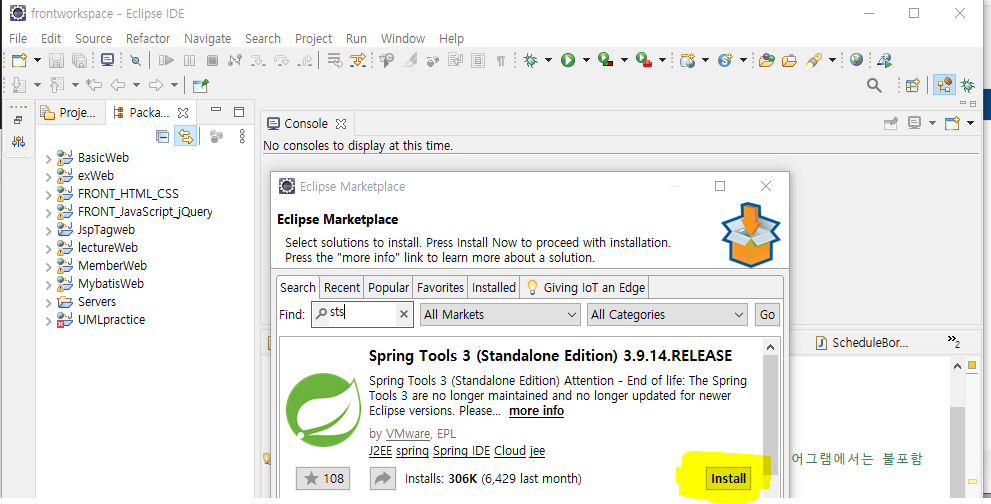Image resolution: width=991 pixels, height=504 pixels.
Task: Open the Run button dropdown arrow
Action: point(586,60)
